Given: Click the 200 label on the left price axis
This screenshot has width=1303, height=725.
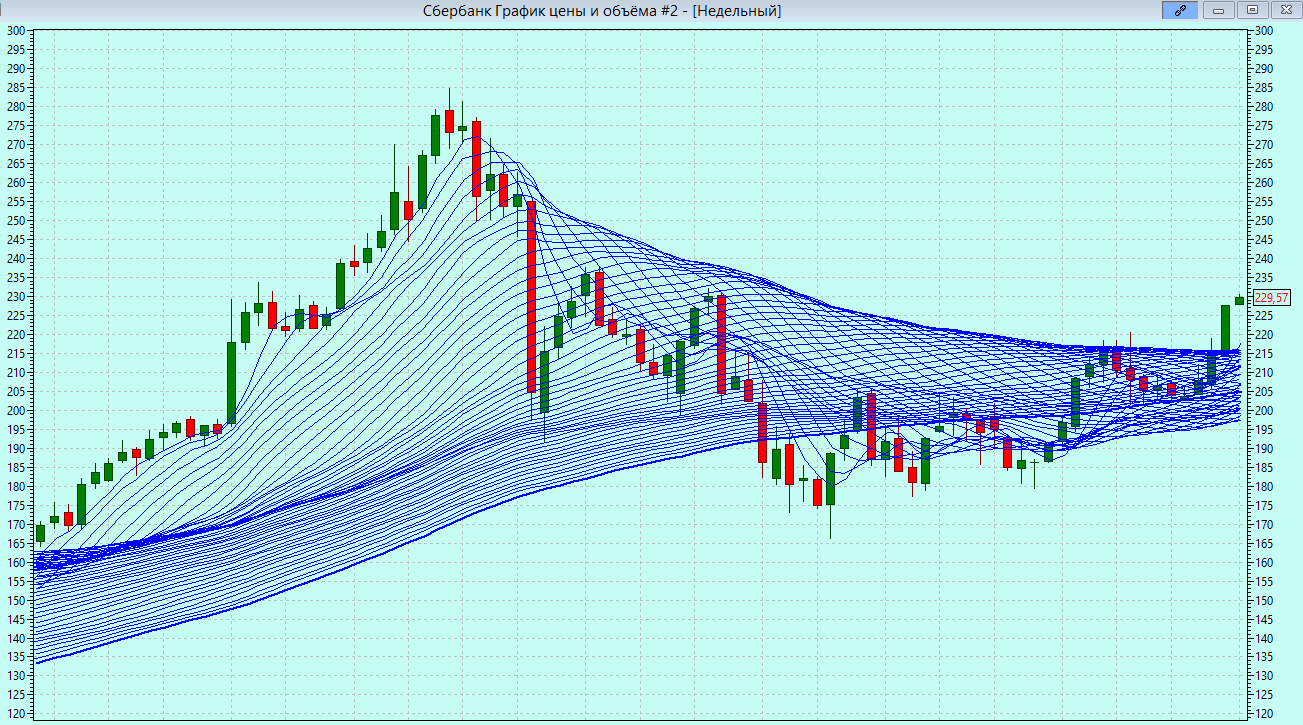Looking at the screenshot, I should coord(16,411).
